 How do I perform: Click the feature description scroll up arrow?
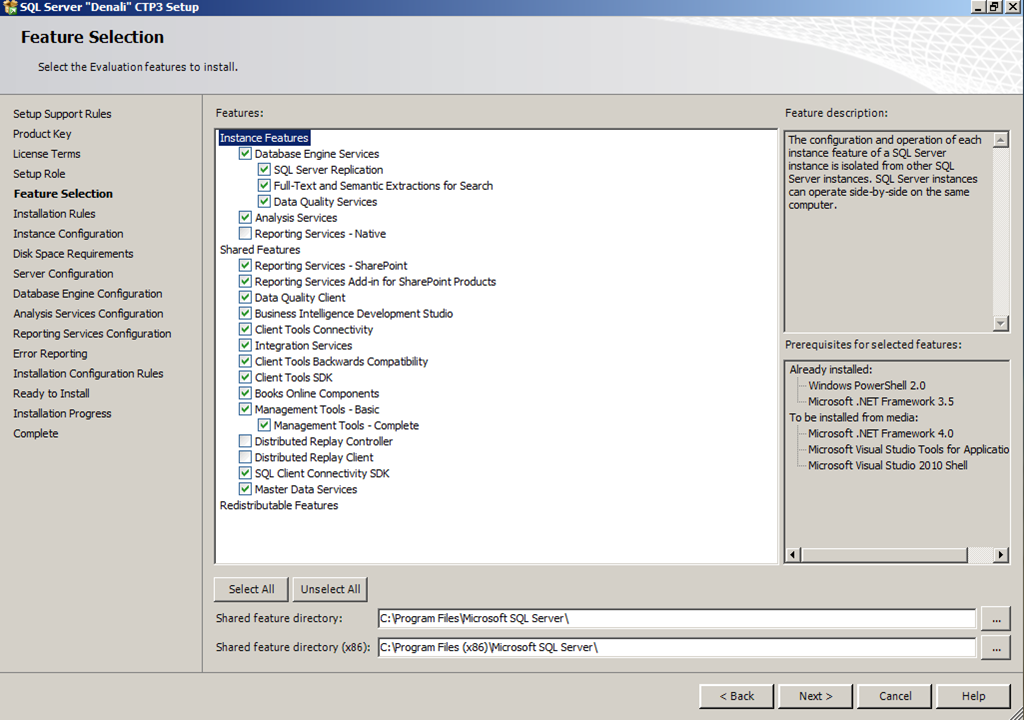tap(1000, 139)
